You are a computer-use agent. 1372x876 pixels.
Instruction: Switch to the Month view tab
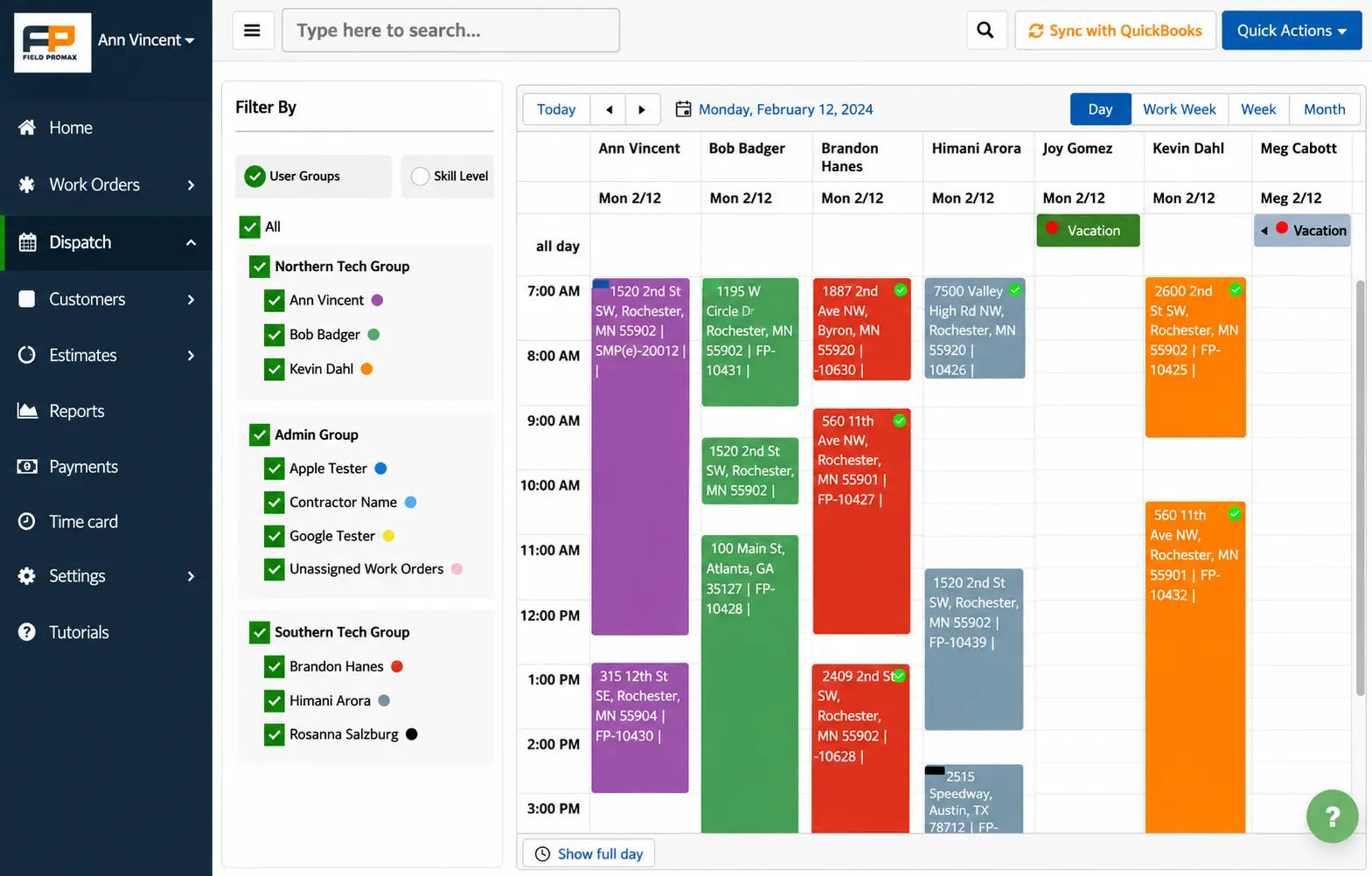(1324, 109)
